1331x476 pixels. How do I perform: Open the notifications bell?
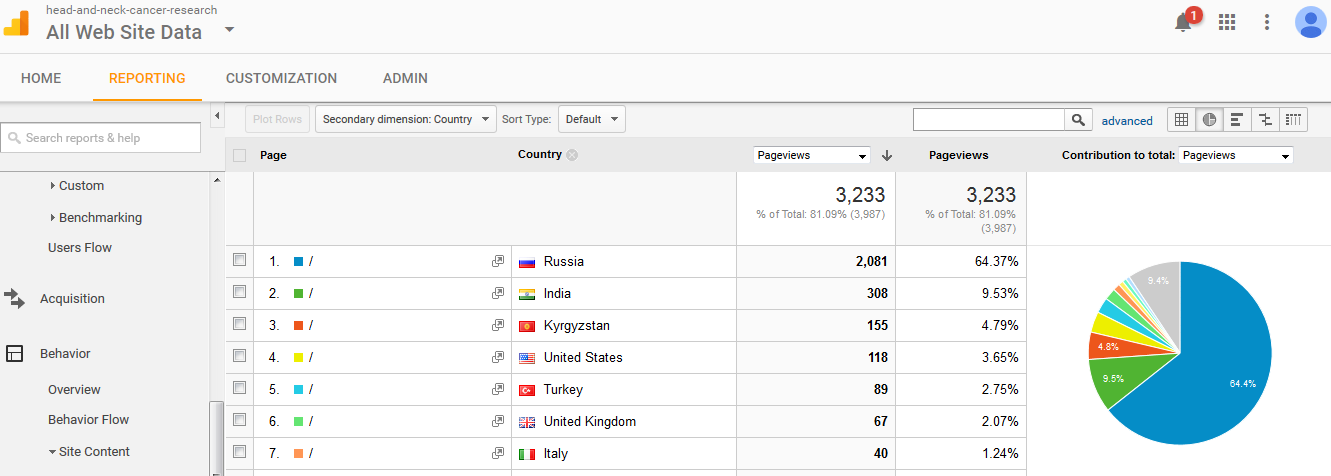1184,22
